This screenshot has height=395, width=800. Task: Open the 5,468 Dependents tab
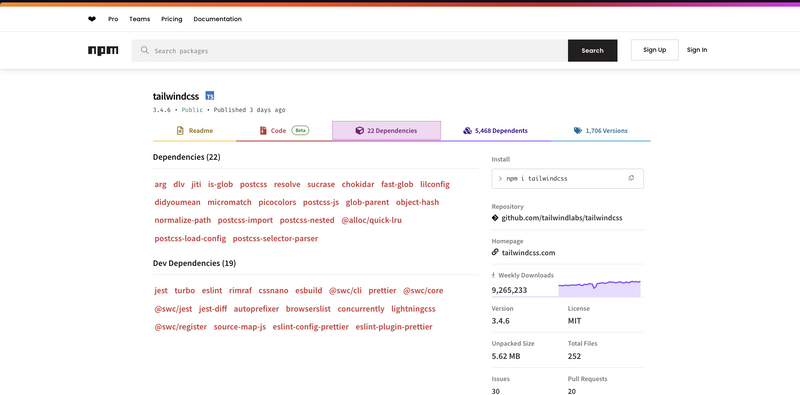pos(495,131)
